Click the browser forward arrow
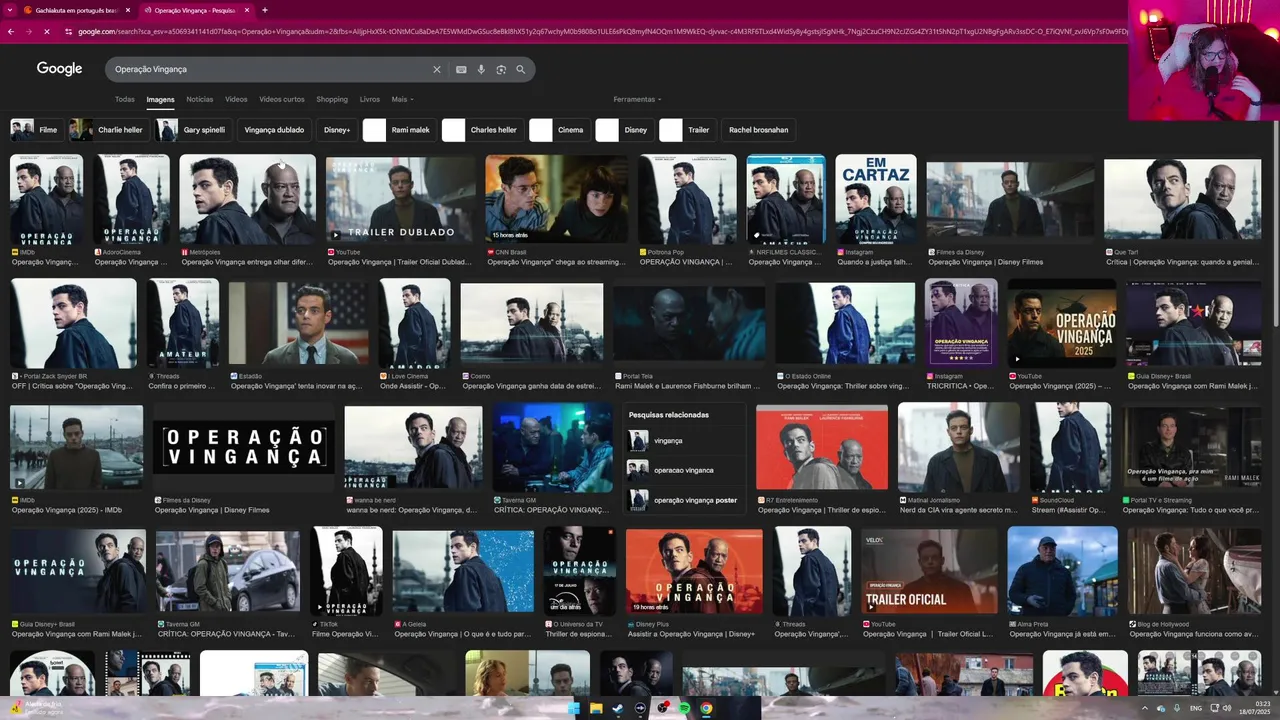Image resolution: width=1280 pixels, height=720 pixels. pos(28,32)
